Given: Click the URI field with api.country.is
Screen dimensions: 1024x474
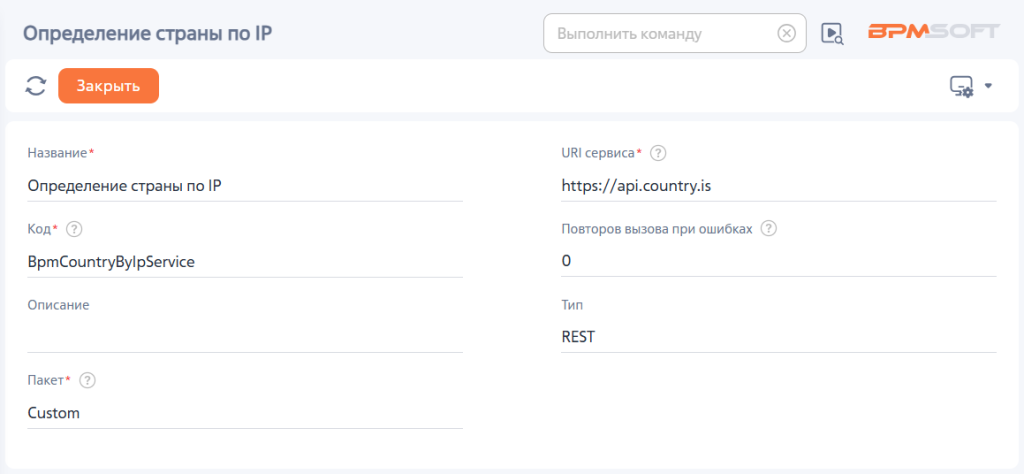Looking at the screenshot, I should [x=778, y=187].
